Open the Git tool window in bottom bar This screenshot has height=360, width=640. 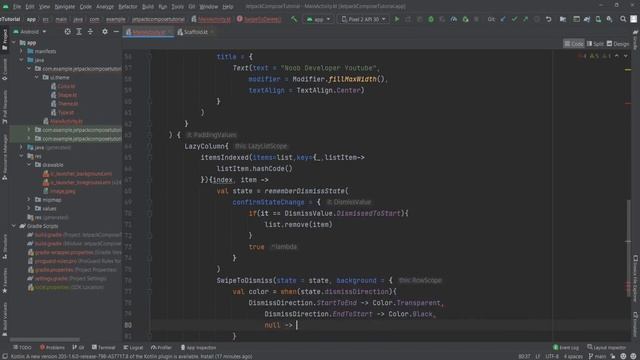78,347
